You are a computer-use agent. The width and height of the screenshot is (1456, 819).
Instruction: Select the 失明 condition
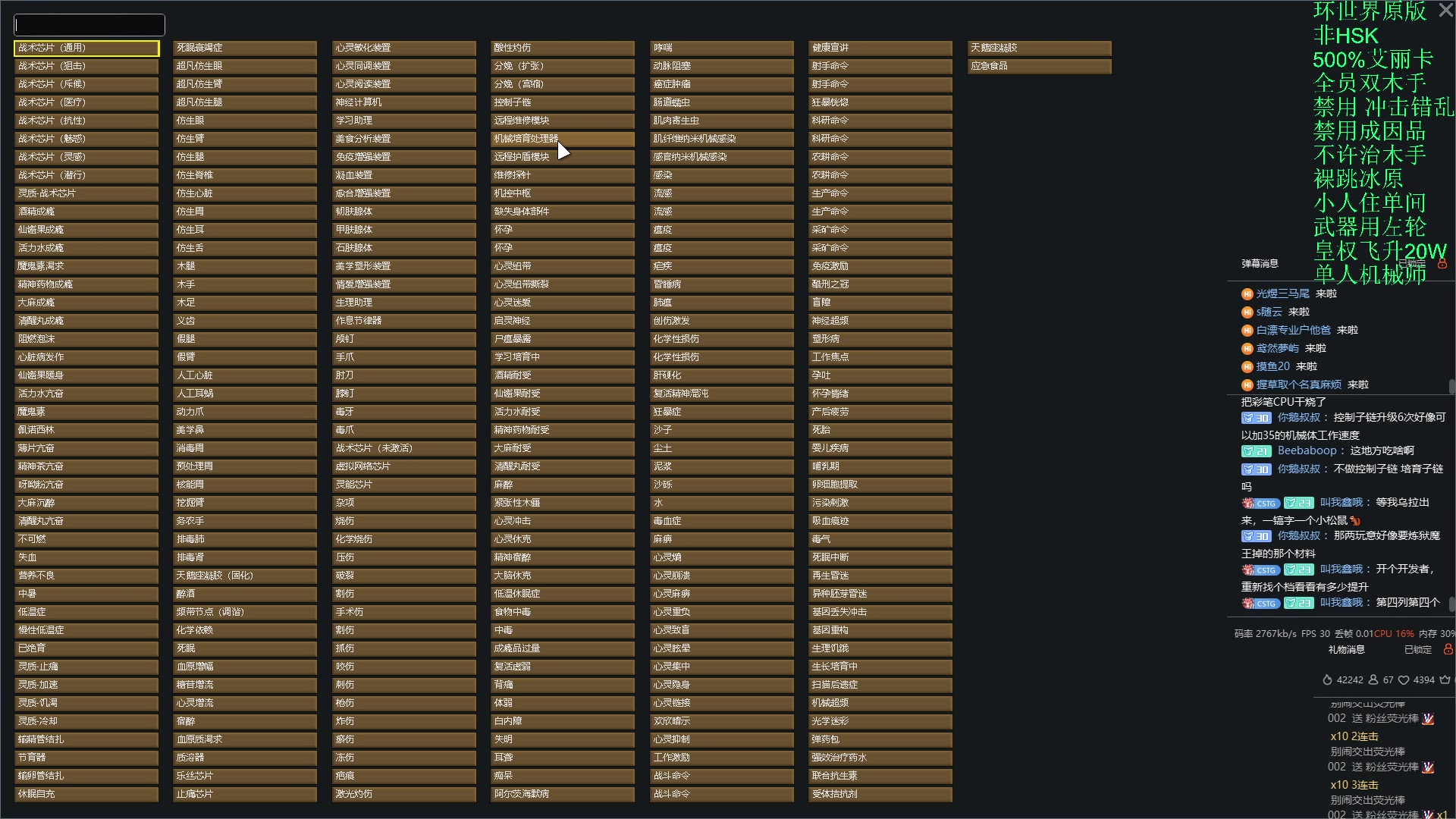[563, 739]
